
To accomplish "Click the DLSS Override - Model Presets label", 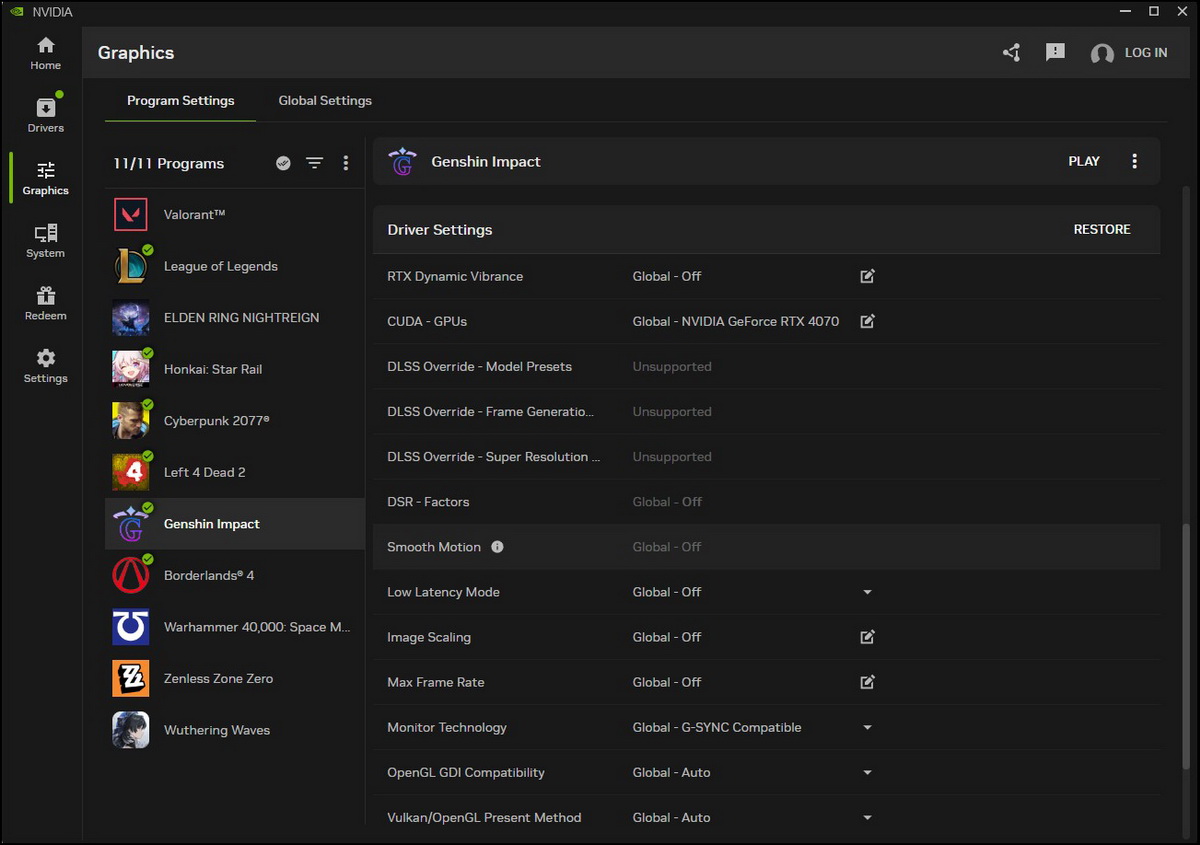I will (480, 367).
